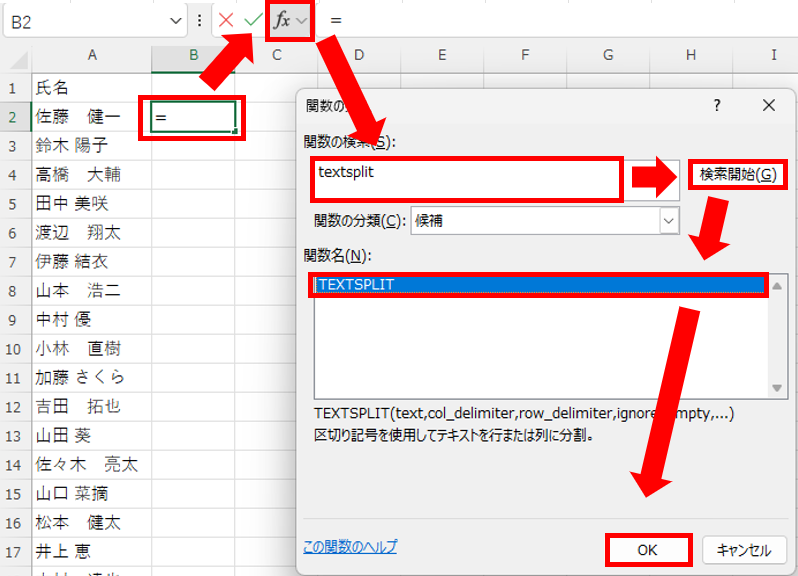The image size is (798, 576).
Task: Close the function insert dialog
Action: tap(768, 105)
